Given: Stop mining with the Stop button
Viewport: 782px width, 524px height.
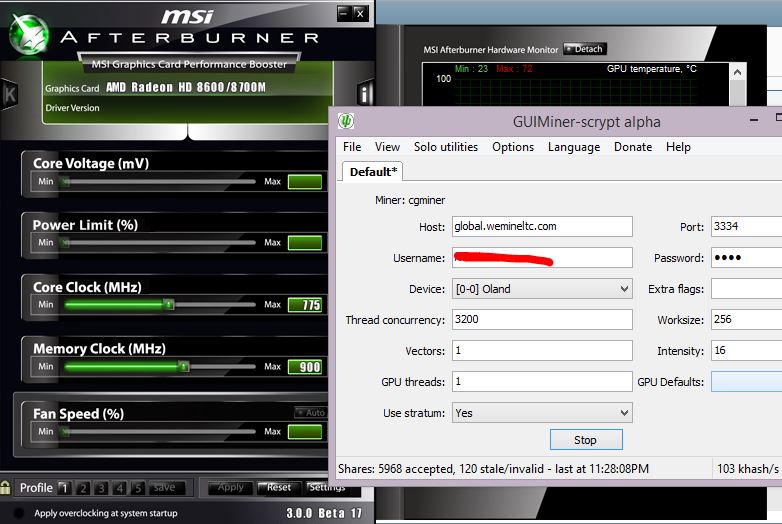Looking at the screenshot, I should [586, 440].
